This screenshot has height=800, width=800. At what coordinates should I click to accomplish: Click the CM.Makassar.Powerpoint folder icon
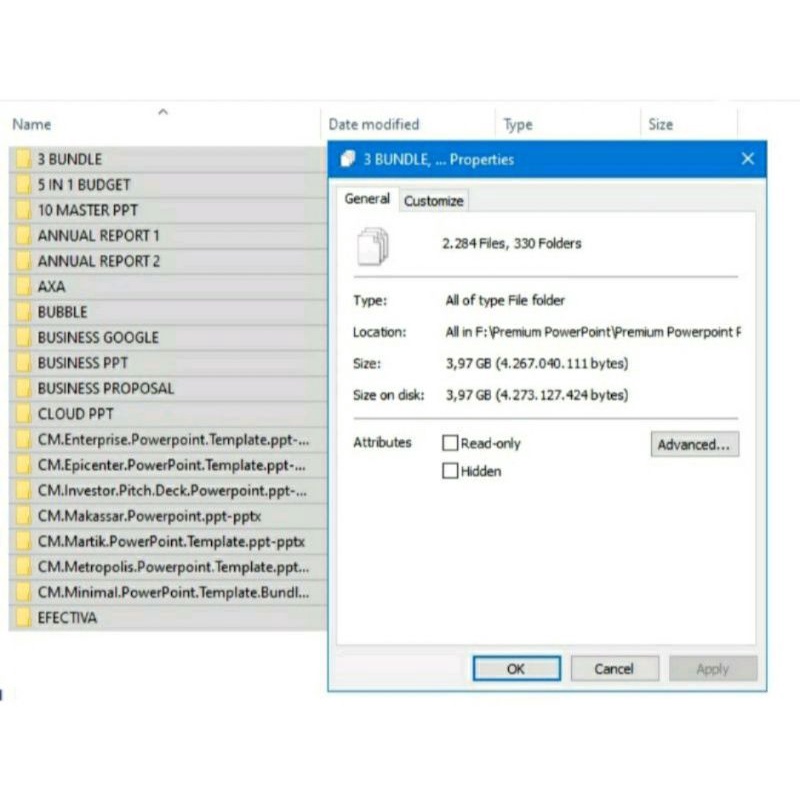click(x=23, y=516)
